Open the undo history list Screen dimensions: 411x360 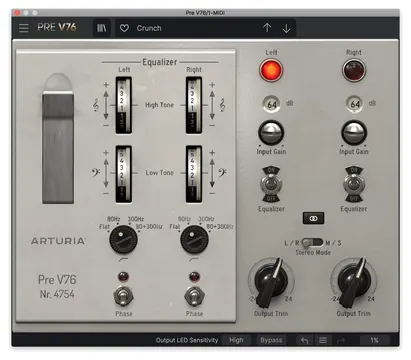323,340
